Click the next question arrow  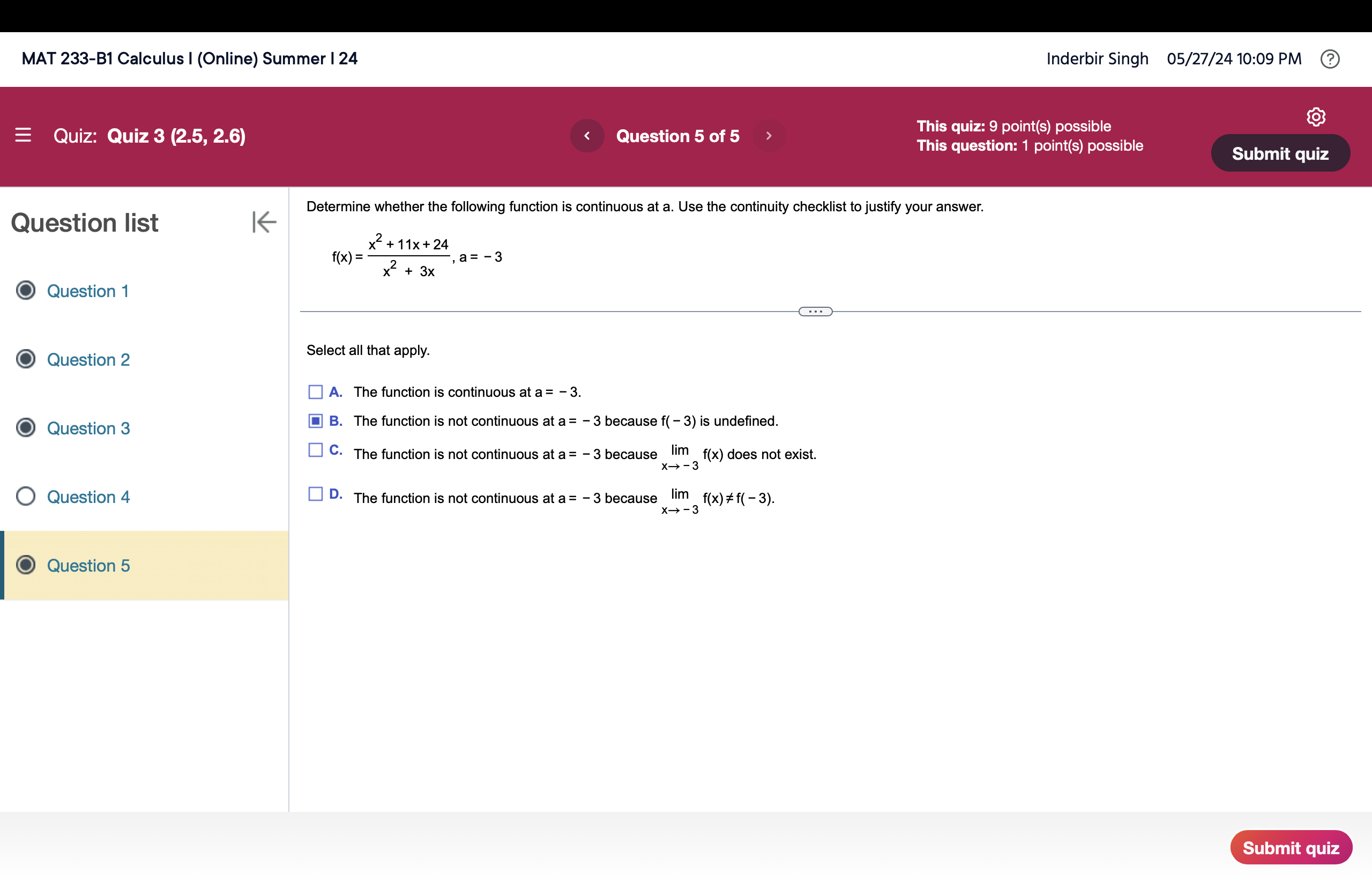click(x=769, y=136)
